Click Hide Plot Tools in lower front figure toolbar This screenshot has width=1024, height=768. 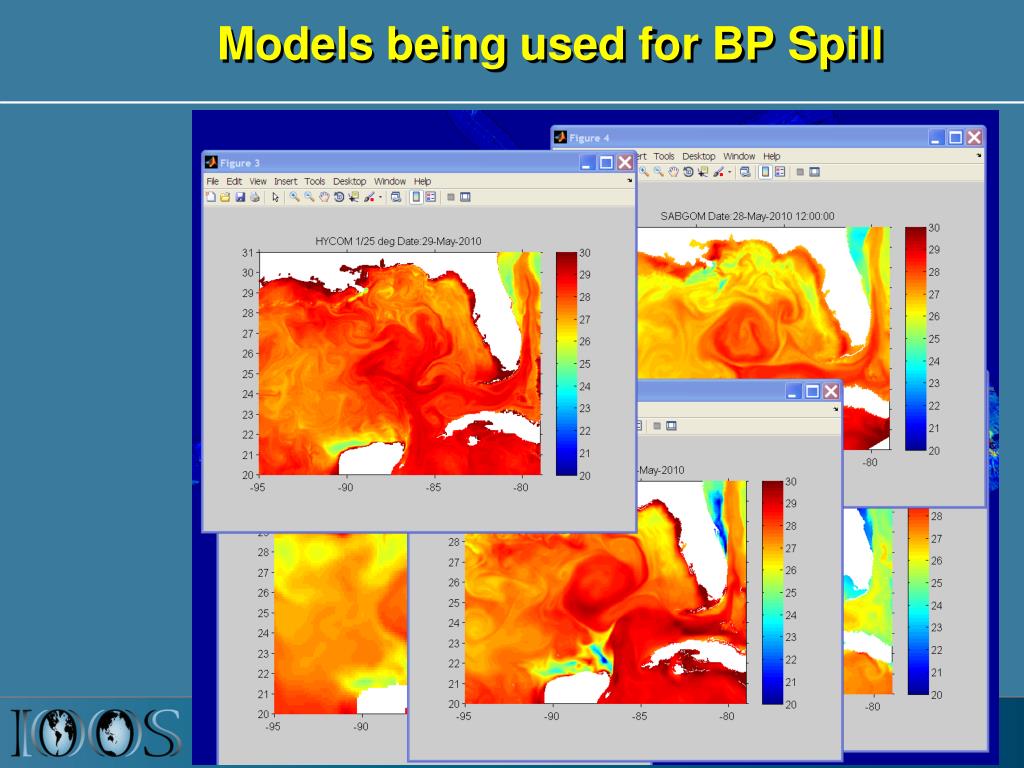(x=657, y=426)
